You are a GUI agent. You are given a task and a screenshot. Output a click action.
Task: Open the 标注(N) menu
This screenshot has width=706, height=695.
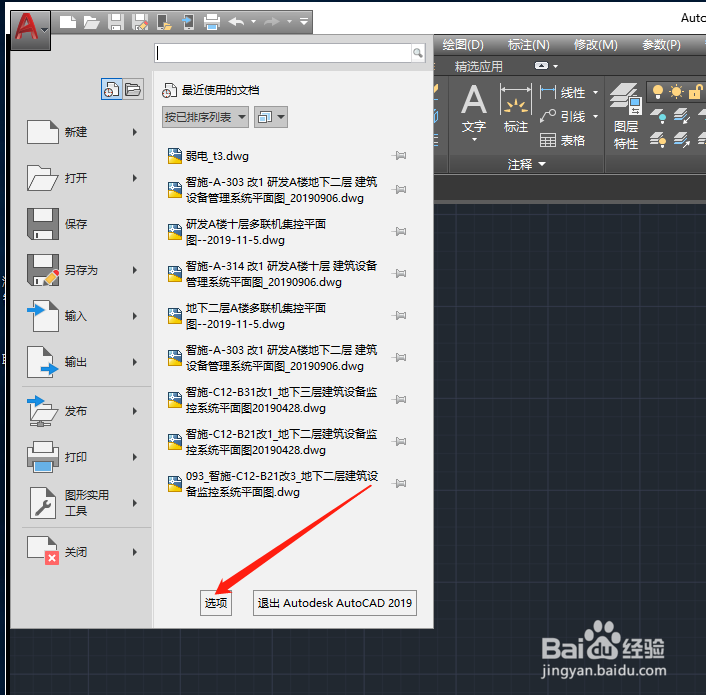[528, 45]
